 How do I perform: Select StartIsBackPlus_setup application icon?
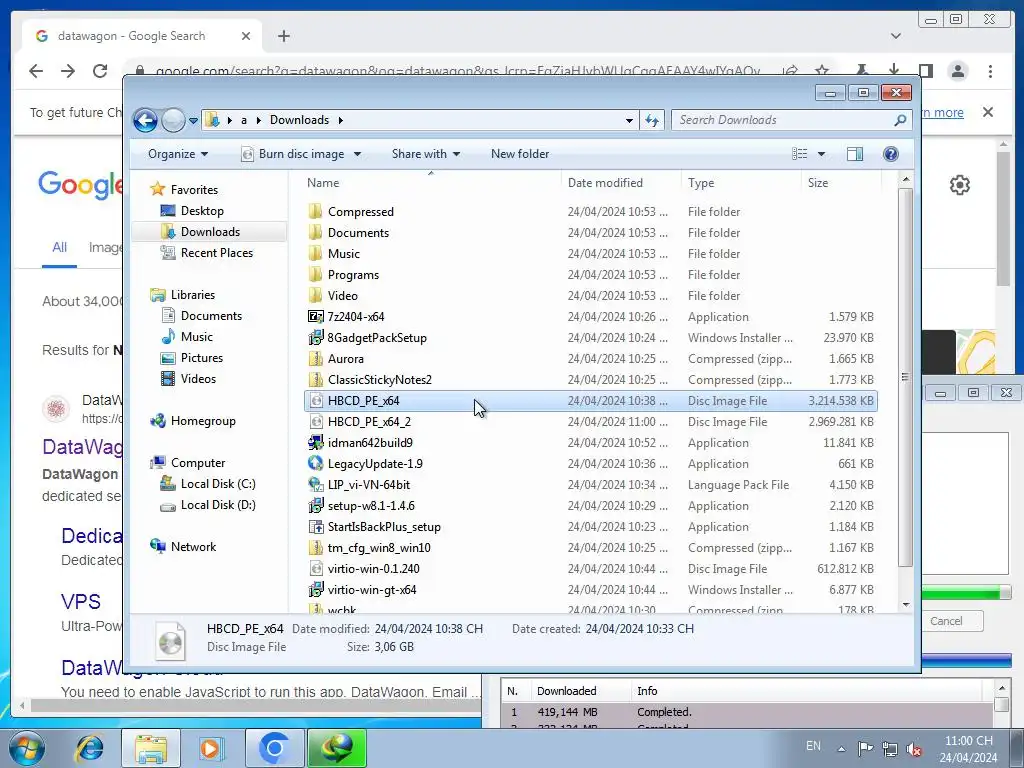(x=315, y=526)
